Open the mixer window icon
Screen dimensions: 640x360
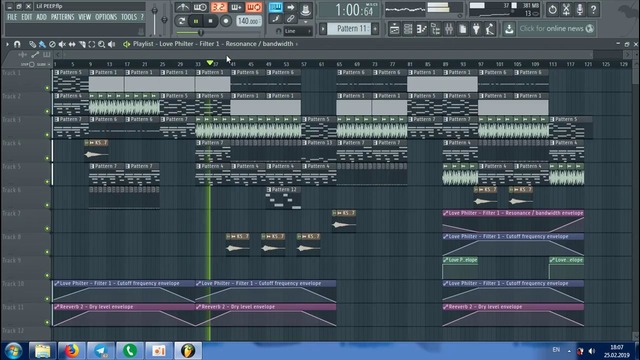click(449, 29)
